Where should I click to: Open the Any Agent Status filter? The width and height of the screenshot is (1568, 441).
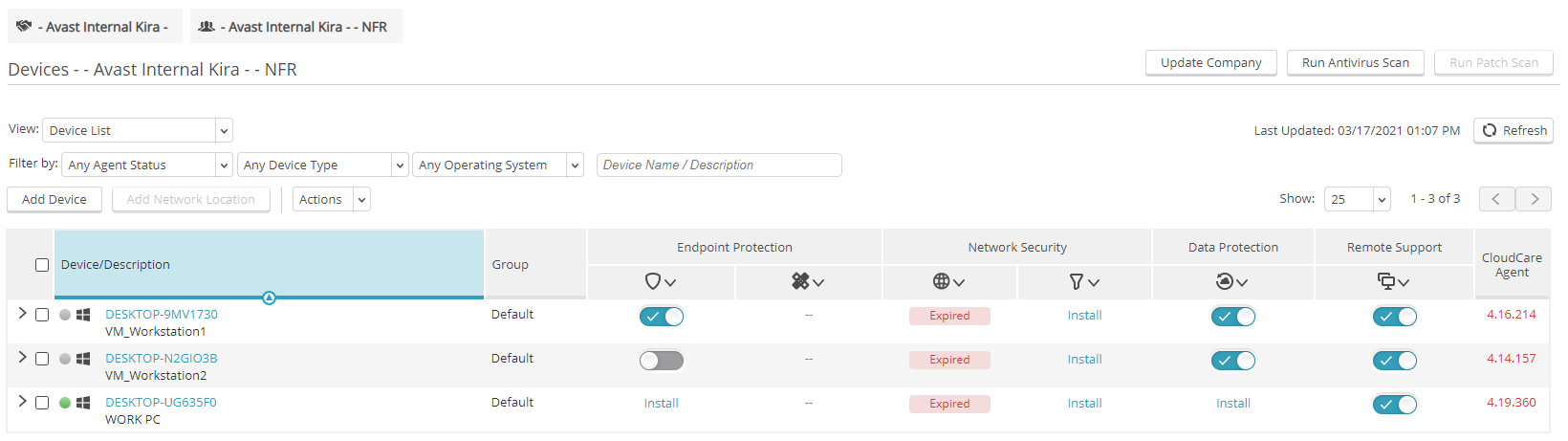pos(147,165)
